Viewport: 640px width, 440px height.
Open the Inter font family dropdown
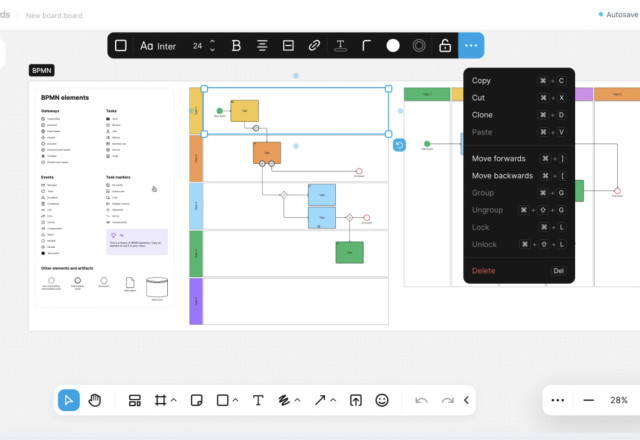[x=158, y=46]
